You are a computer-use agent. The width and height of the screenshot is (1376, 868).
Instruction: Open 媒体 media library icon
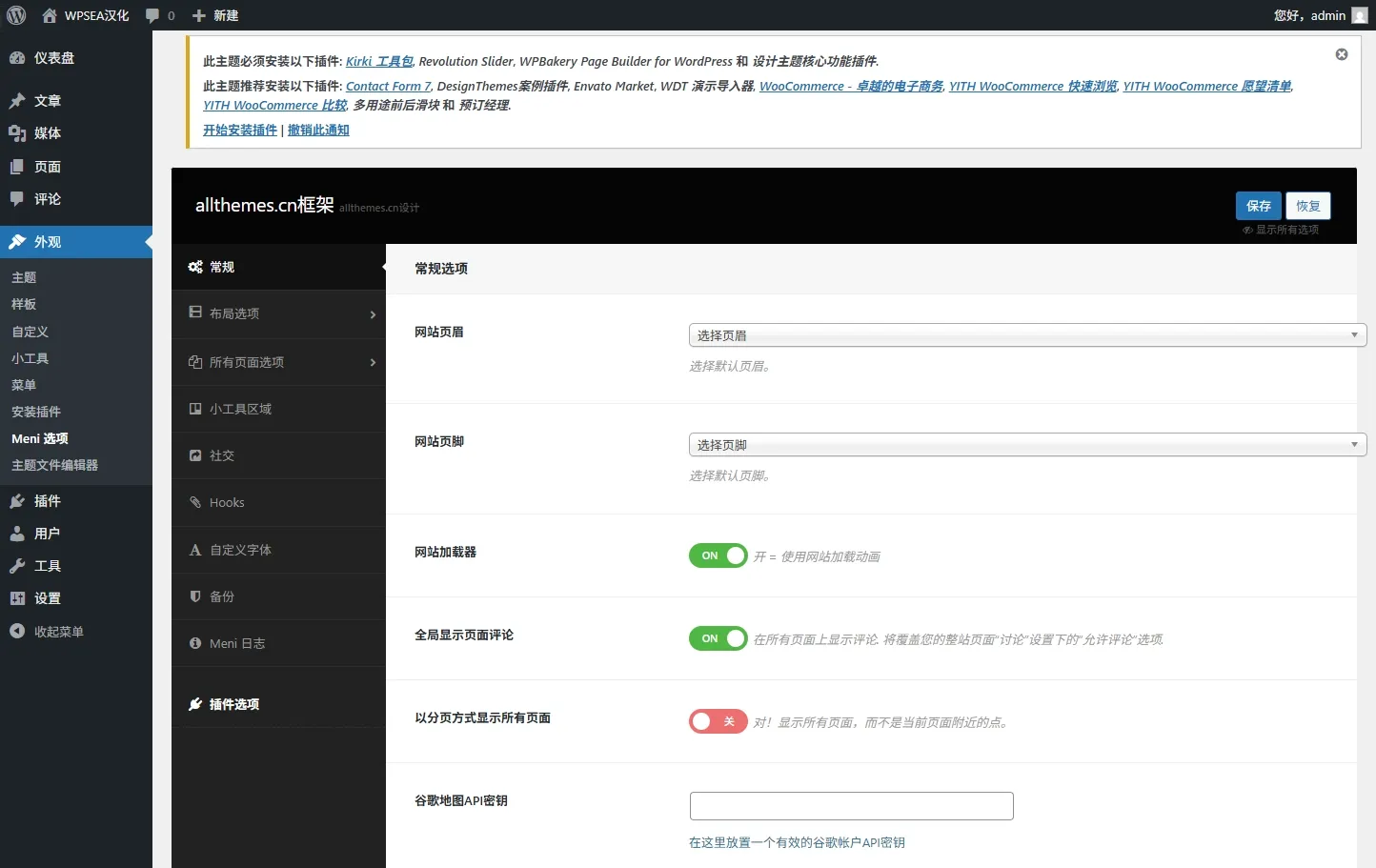click(17, 133)
